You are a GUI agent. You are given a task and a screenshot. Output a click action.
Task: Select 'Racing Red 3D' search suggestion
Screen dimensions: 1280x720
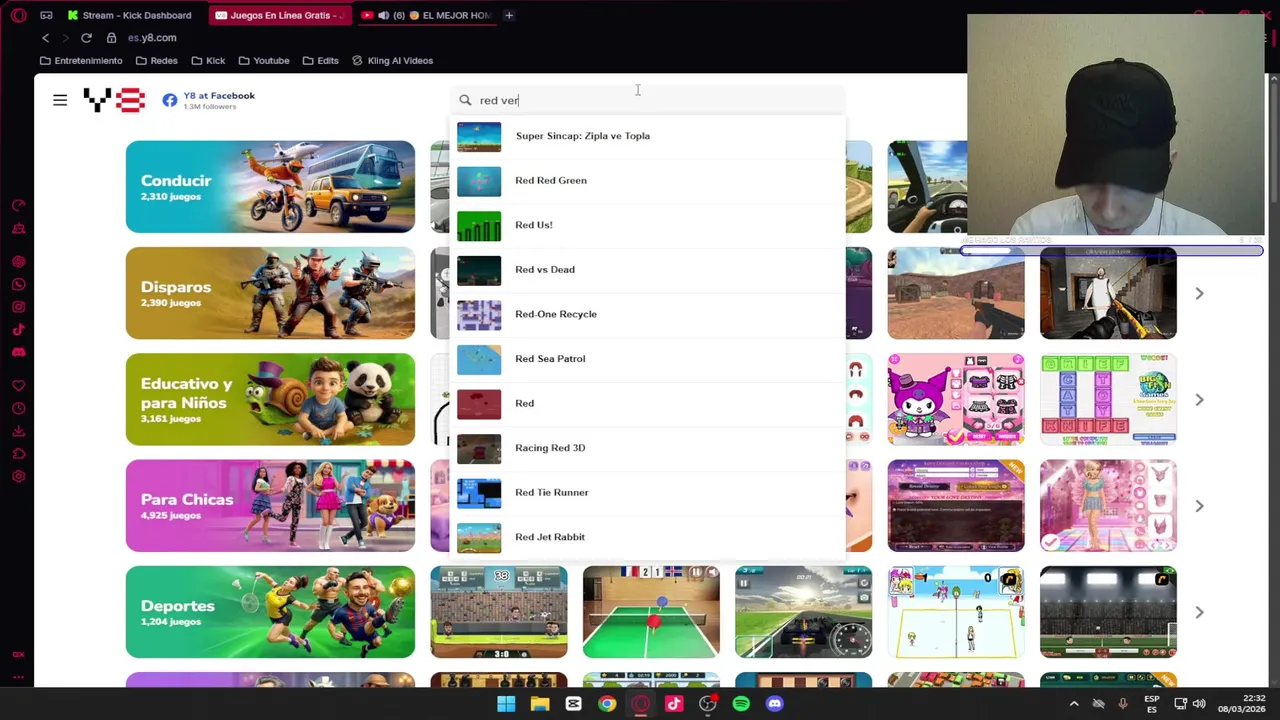pos(648,448)
